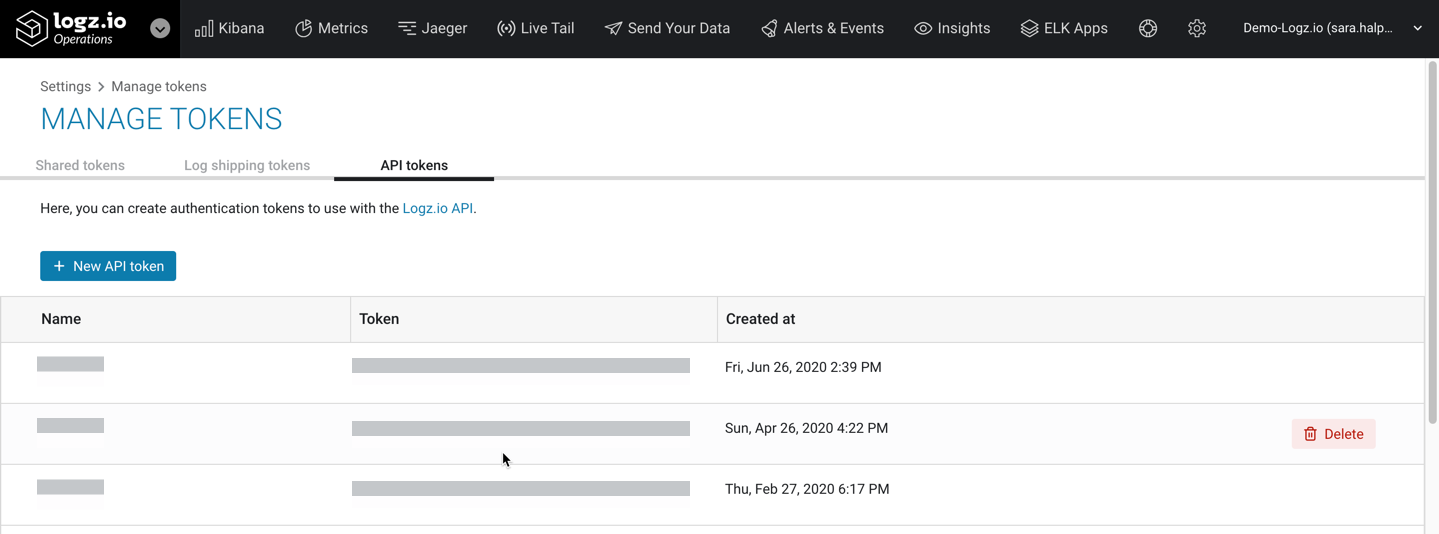
Task: Open Kibana from the top navigation
Action: [229, 28]
